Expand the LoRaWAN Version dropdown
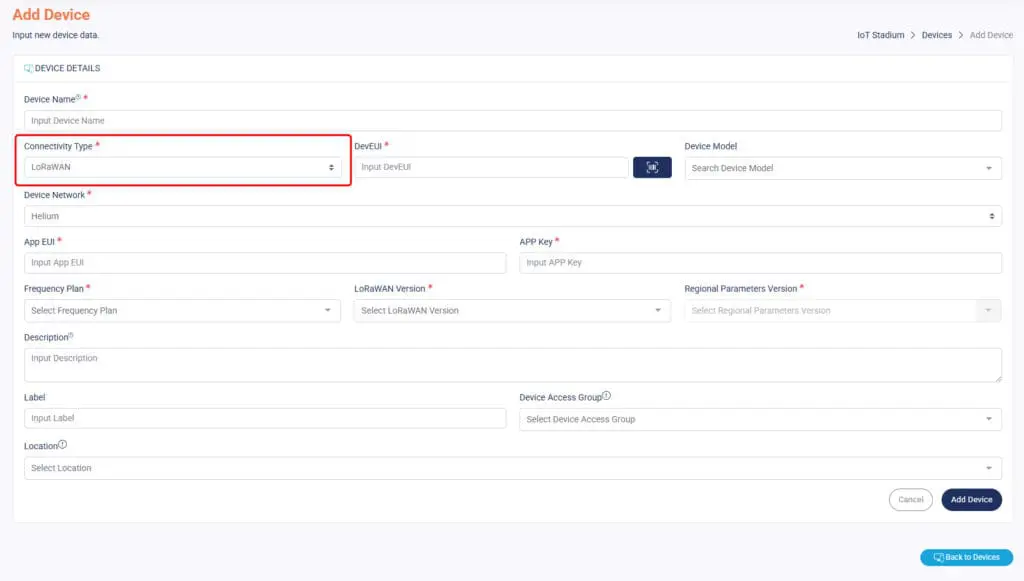Screen dimensions: 1024x581 click(x=512, y=311)
